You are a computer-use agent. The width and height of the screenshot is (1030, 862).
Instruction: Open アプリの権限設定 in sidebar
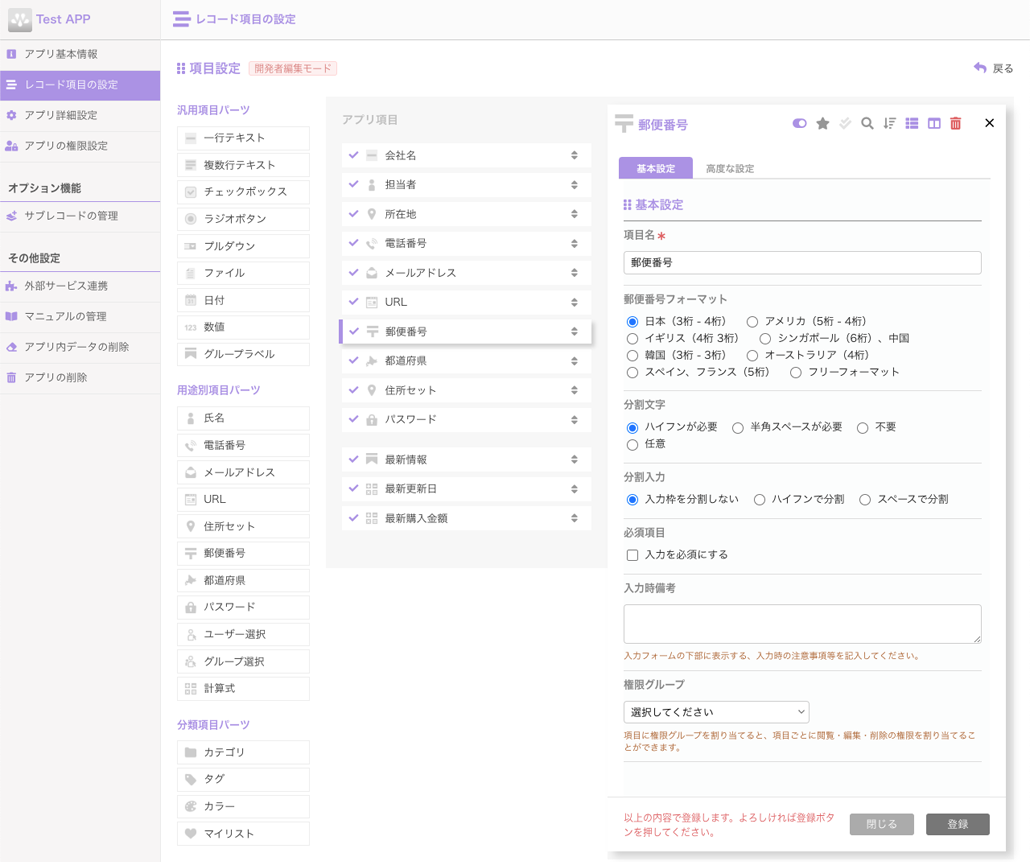pyautogui.click(x=80, y=146)
